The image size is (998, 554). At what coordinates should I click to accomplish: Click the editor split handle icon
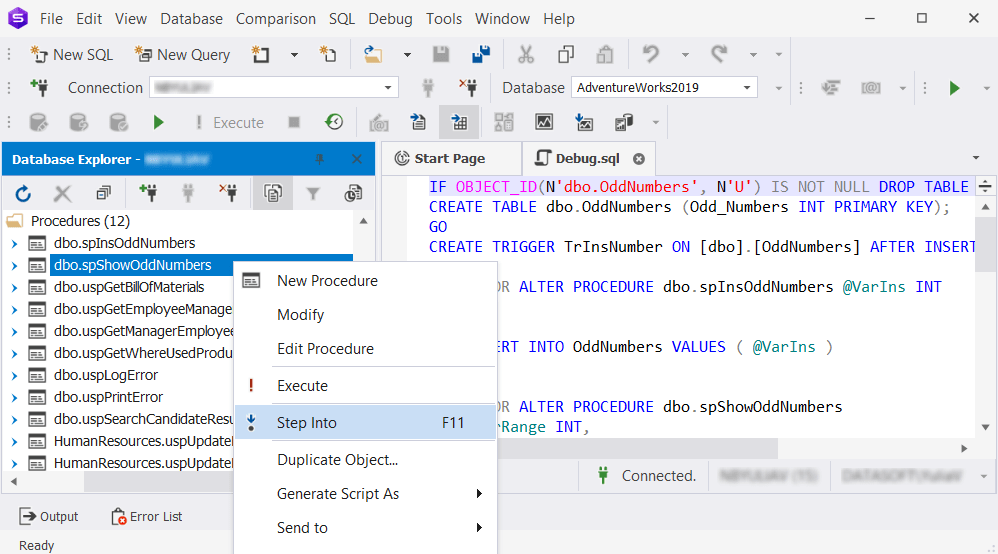[x=985, y=187]
